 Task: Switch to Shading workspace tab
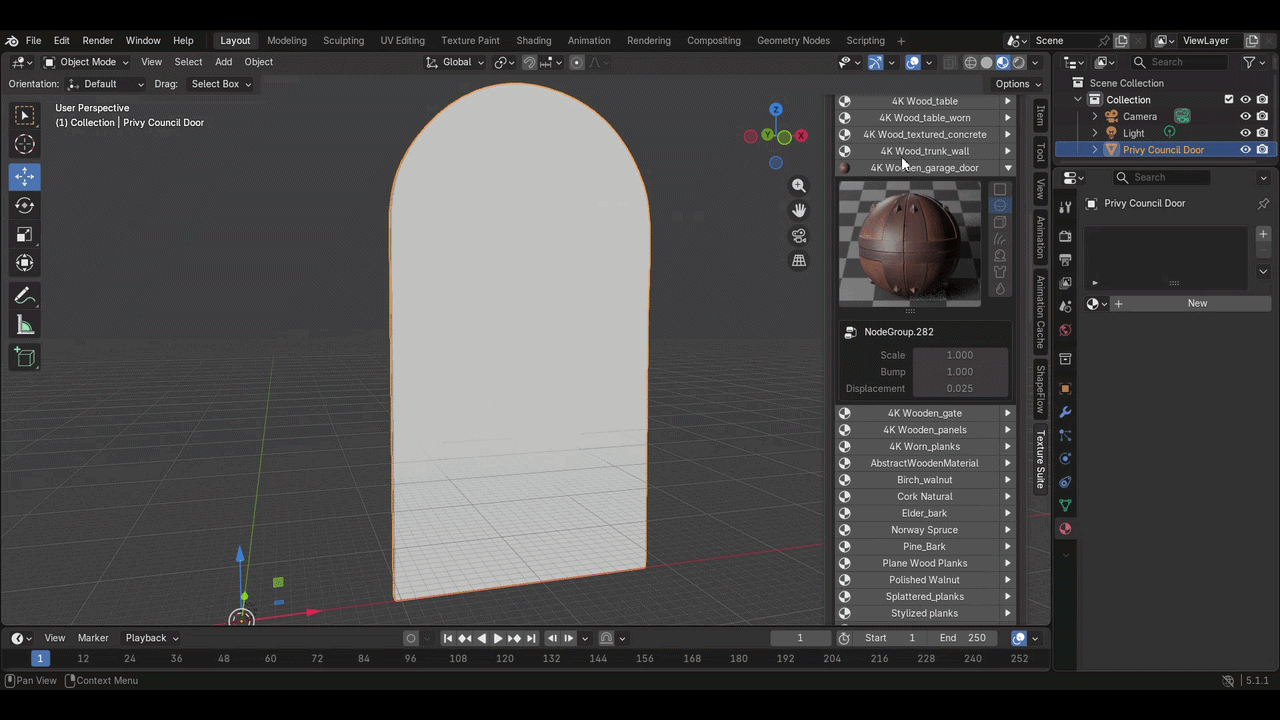click(x=534, y=41)
